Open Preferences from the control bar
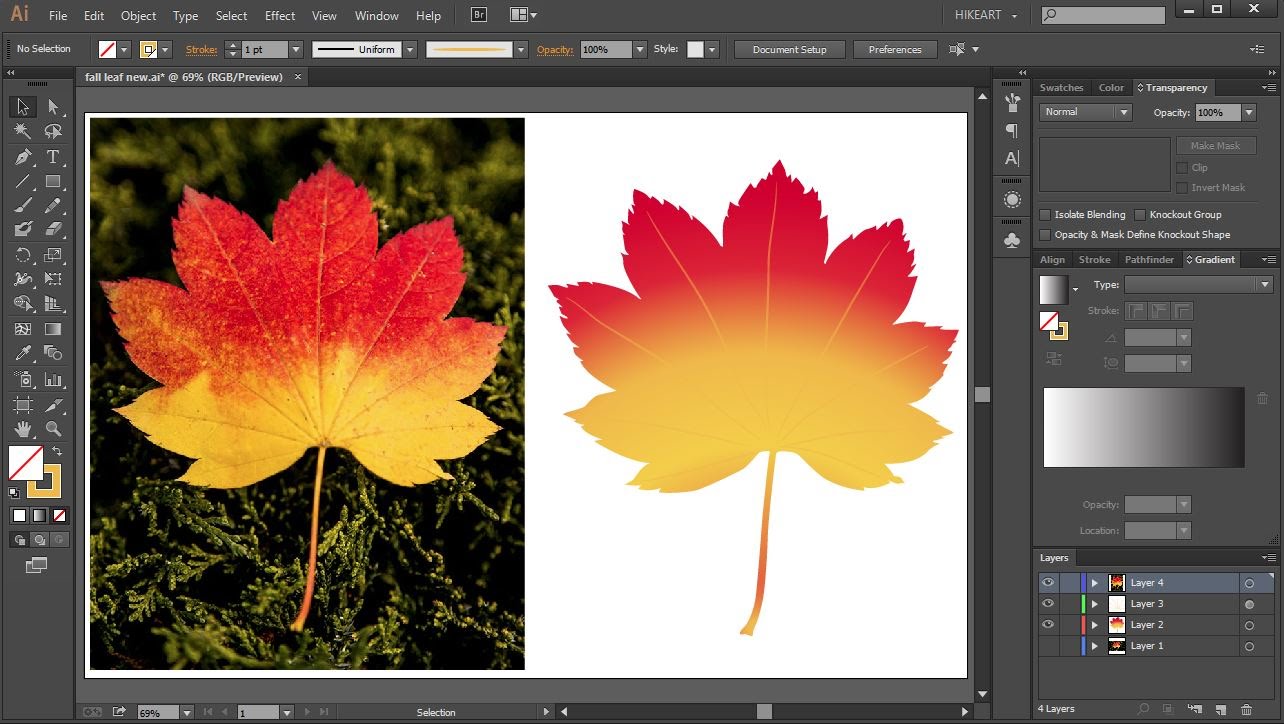Image resolution: width=1284 pixels, height=724 pixels. [x=894, y=49]
